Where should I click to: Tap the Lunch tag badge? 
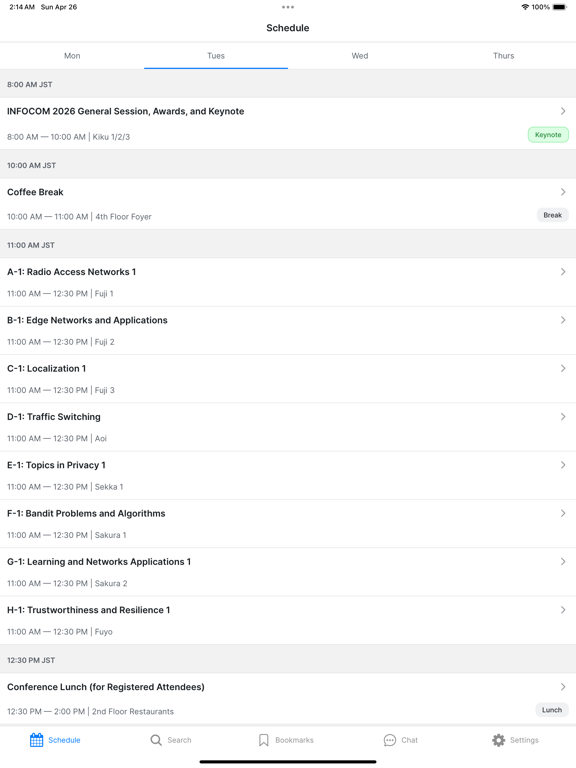[552, 710]
